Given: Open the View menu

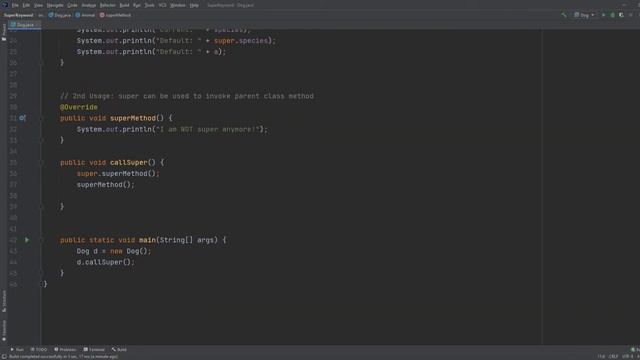Looking at the screenshot, I should (x=38, y=5).
